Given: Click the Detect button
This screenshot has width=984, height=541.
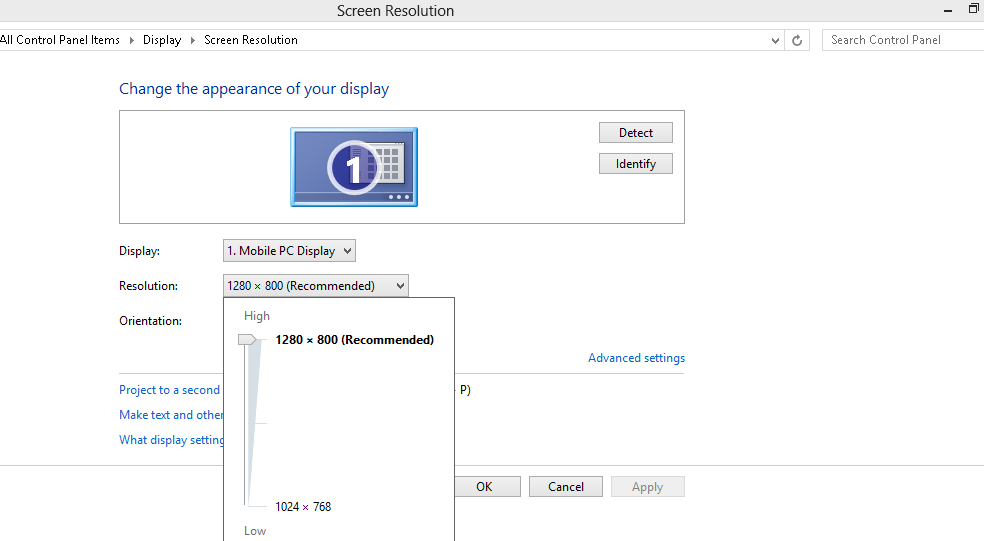Looking at the screenshot, I should point(635,132).
